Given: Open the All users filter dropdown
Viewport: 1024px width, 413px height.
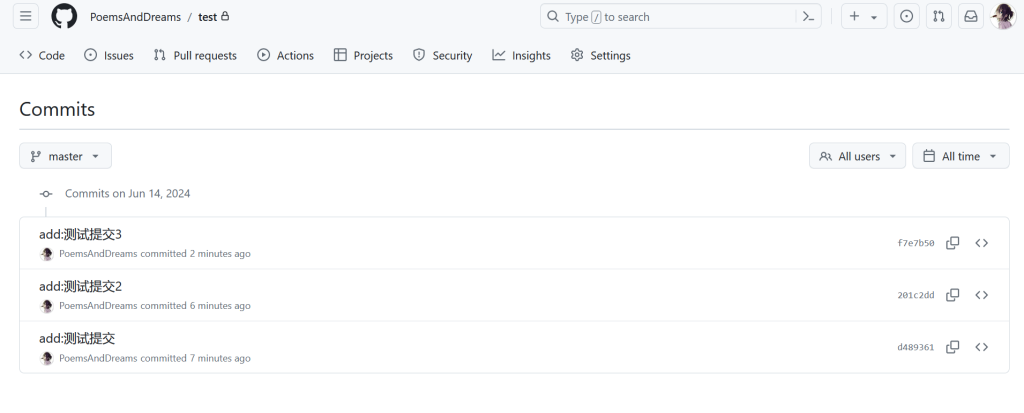Looking at the screenshot, I should [857, 156].
